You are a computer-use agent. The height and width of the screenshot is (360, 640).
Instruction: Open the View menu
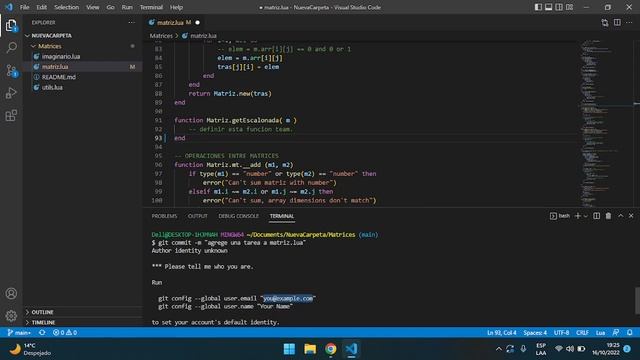click(x=93, y=7)
